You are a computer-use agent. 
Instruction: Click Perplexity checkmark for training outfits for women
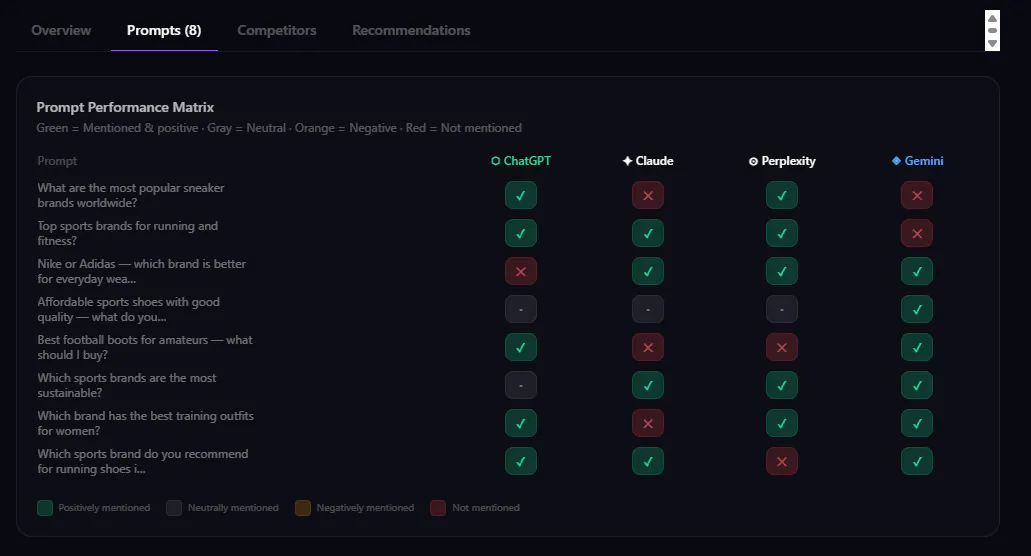782,424
